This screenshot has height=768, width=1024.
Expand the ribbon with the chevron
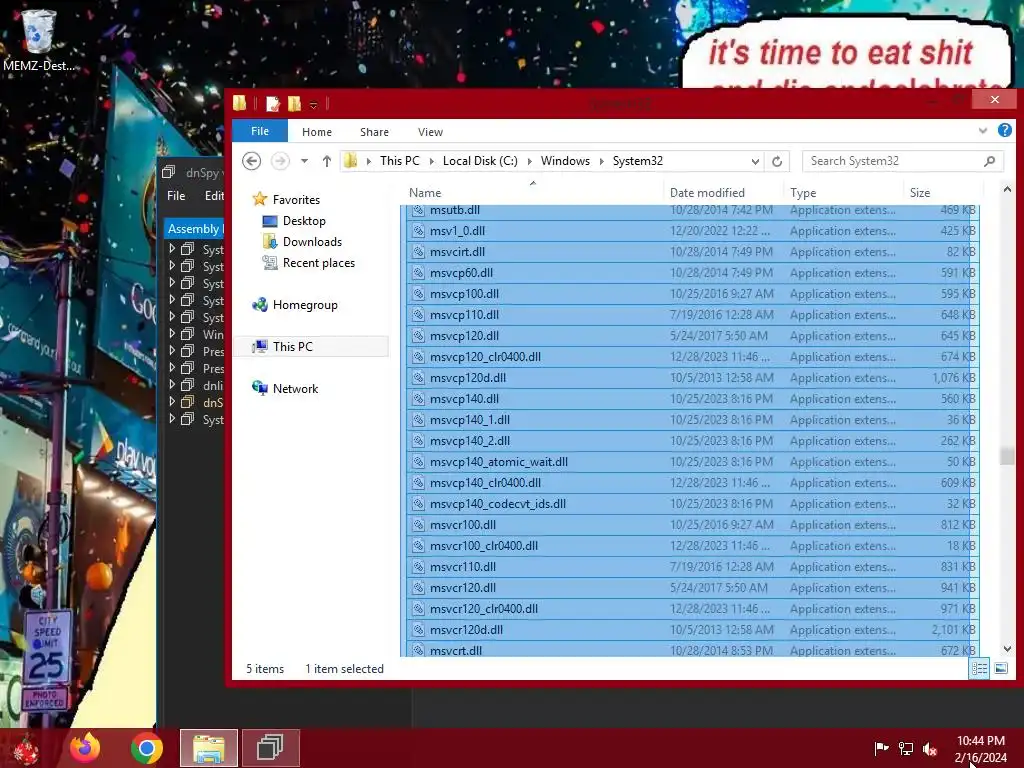coord(983,131)
